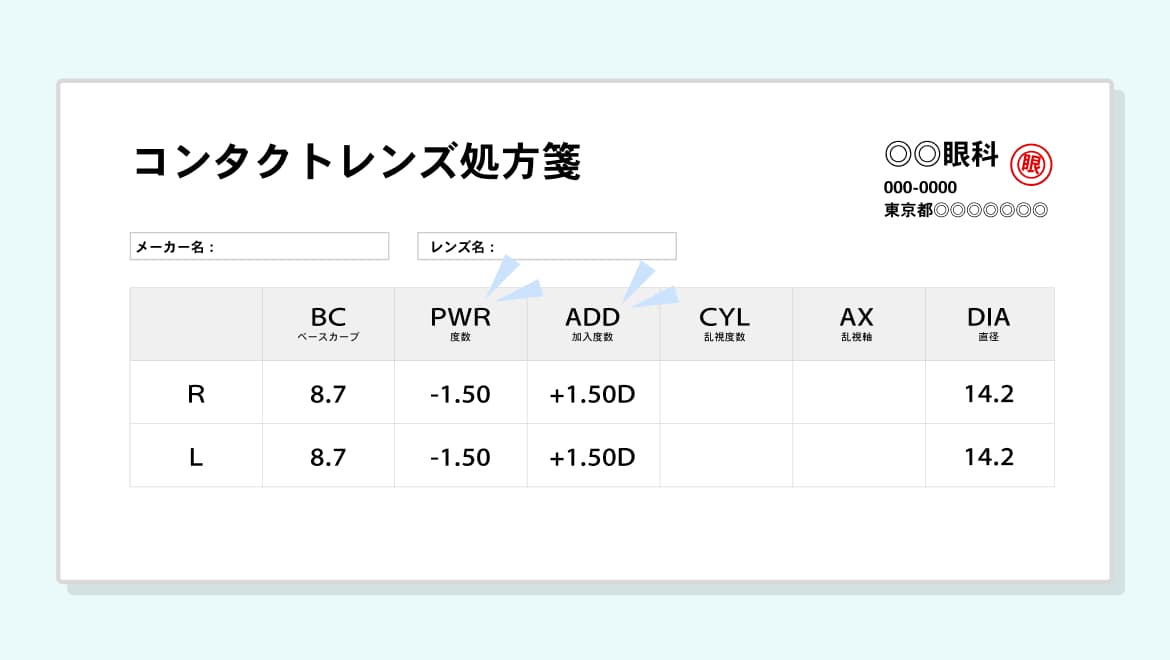
Task: Click the PWR 度数 column header
Action: [460, 324]
